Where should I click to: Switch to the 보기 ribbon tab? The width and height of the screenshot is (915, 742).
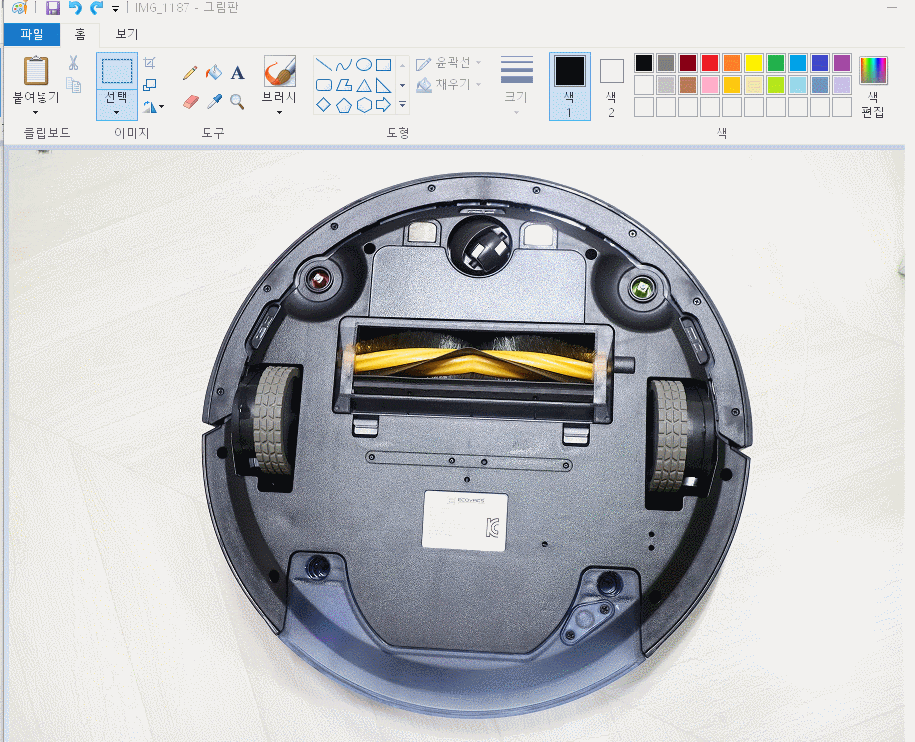pos(127,34)
